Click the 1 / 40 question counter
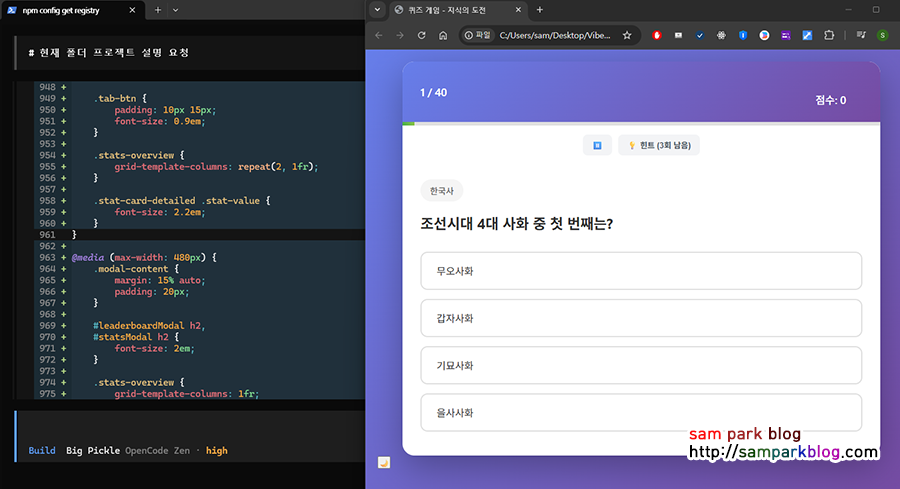Screen dimensions: 900x489 [433, 92]
